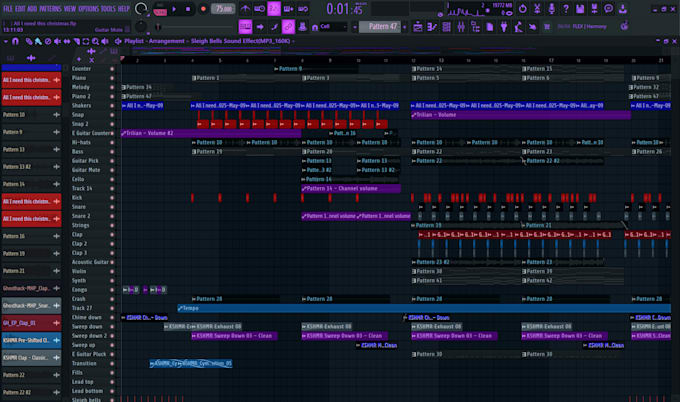Select the Playlist delete tool
Viewport: 680px width, 402px height.
pyautogui.click(x=48, y=41)
